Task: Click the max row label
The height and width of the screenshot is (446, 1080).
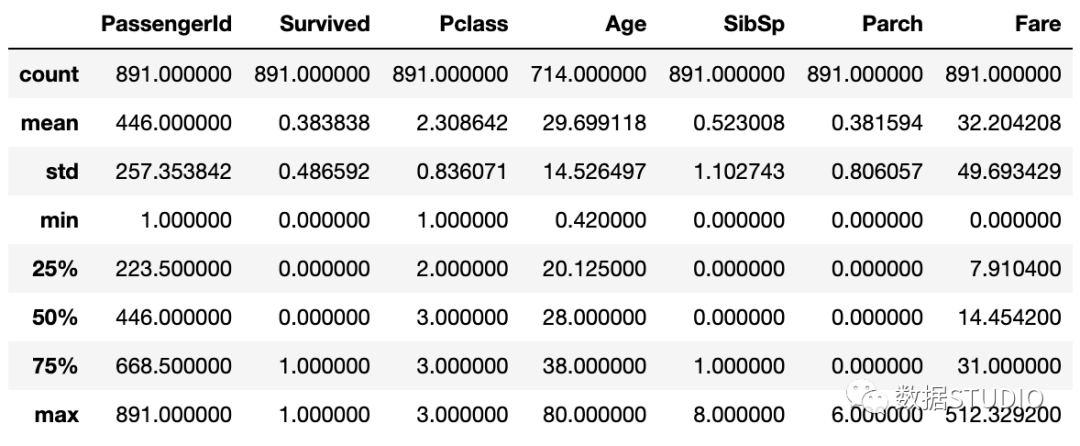Action: pyautogui.click(x=56, y=416)
